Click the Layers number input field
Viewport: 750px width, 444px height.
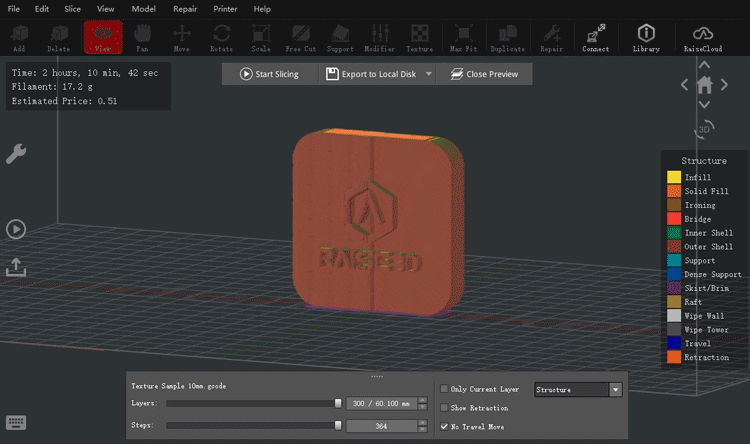(x=382, y=403)
